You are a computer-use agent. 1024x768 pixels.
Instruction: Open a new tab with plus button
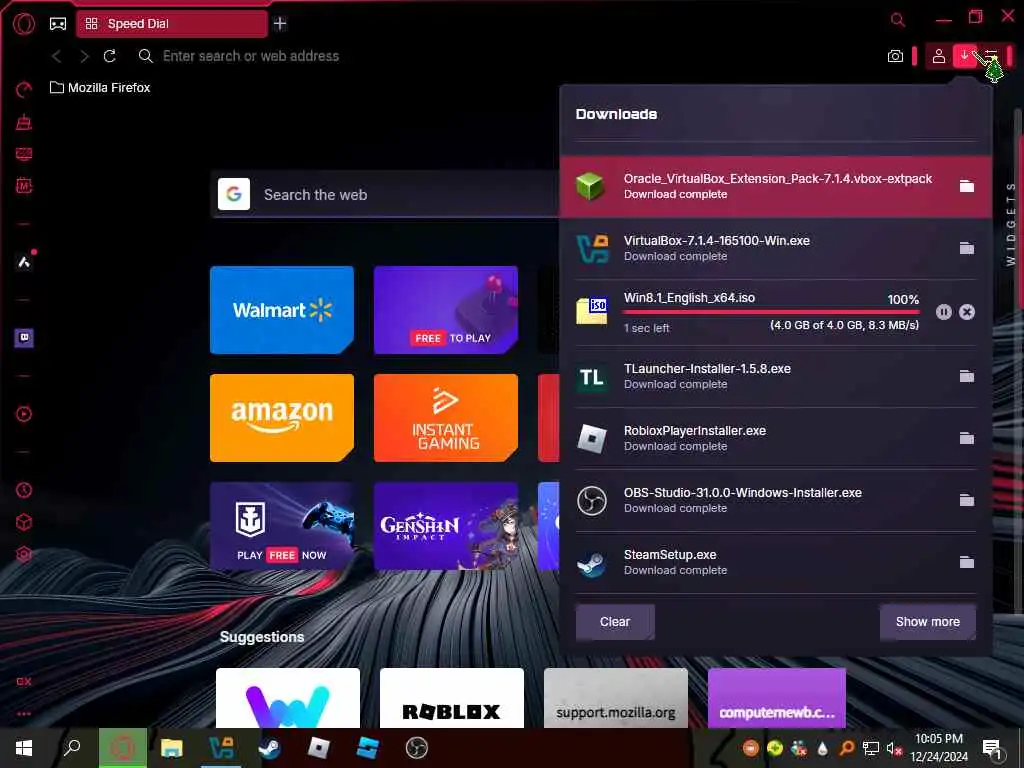[x=280, y=24]
